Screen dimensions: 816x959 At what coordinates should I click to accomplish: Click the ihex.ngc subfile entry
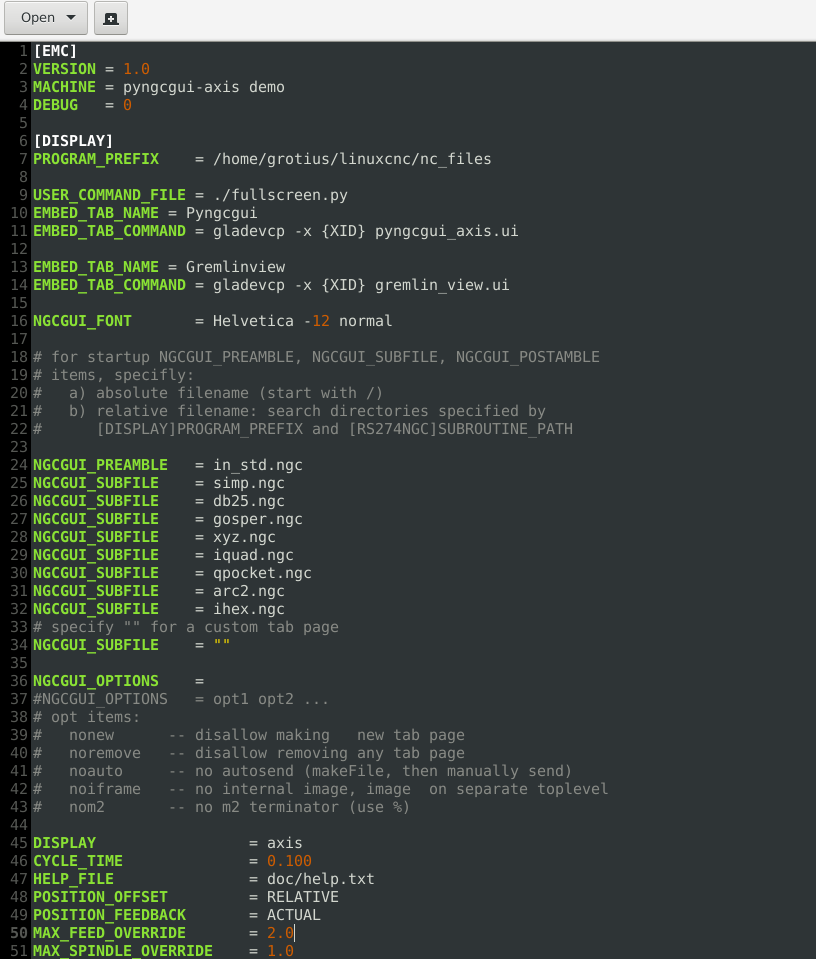click(x=249, y=609)
